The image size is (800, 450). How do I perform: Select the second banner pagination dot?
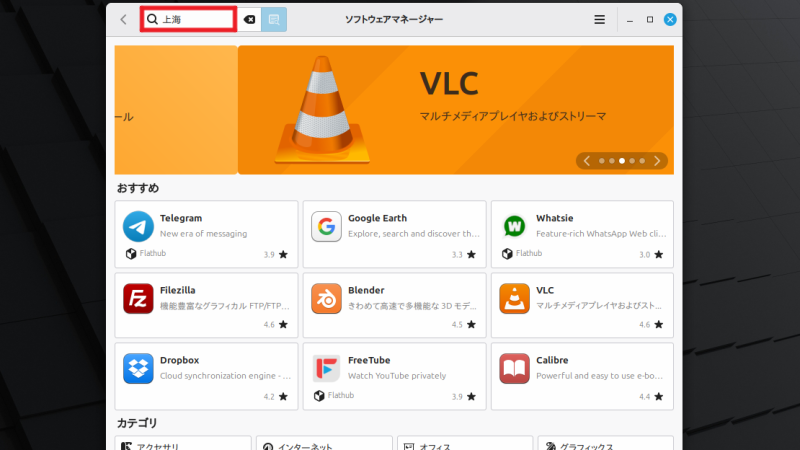tap(612, 161)
